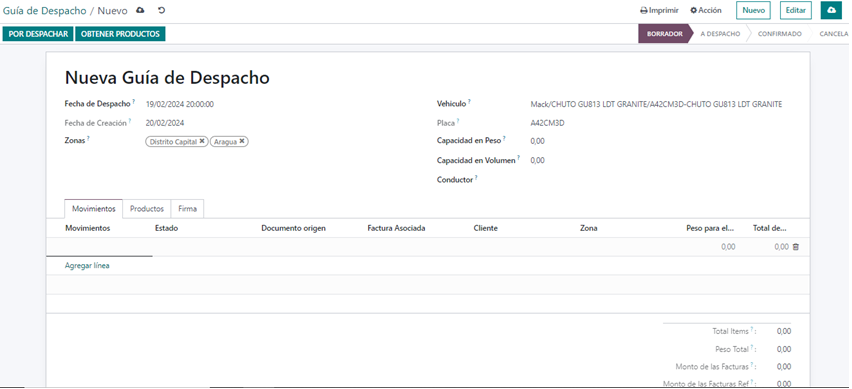Screen dimensions: 852x389
Task: Show help tooltip for Conductor
Action: pyautogui.click(x=477, y=177)
